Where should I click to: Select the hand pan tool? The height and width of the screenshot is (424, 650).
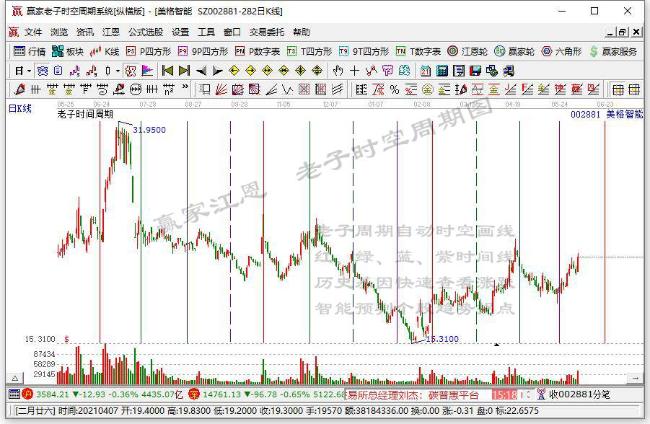click(338, 71)
